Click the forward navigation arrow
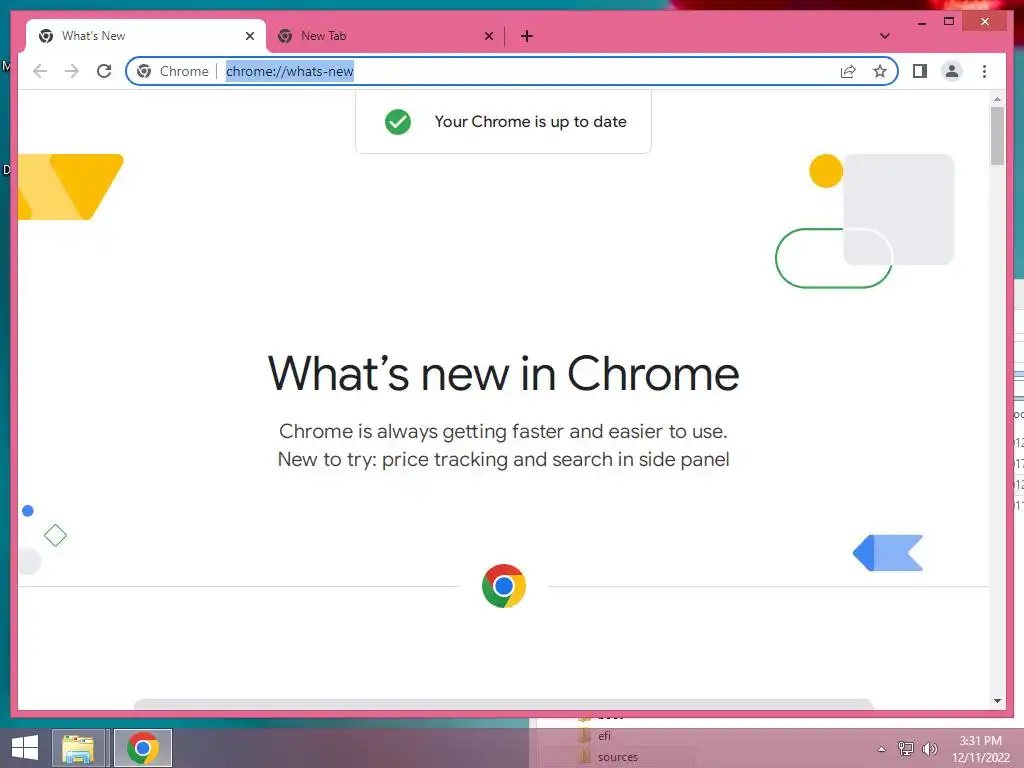1024x768 pixels. click(72, 71)
